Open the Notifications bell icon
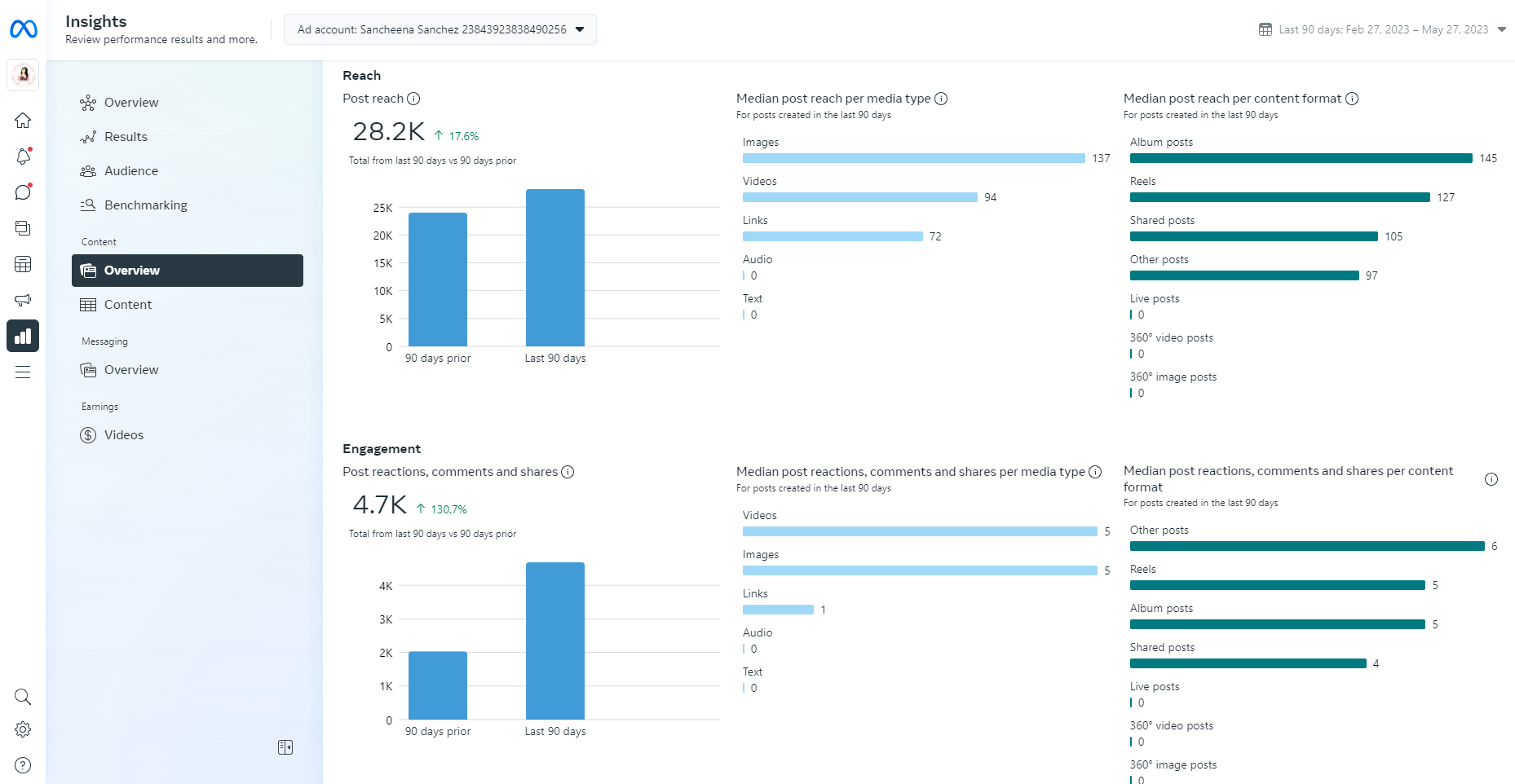Image resolution: width=1515 pixels, height=784 pixels. (x=23, y=156)
